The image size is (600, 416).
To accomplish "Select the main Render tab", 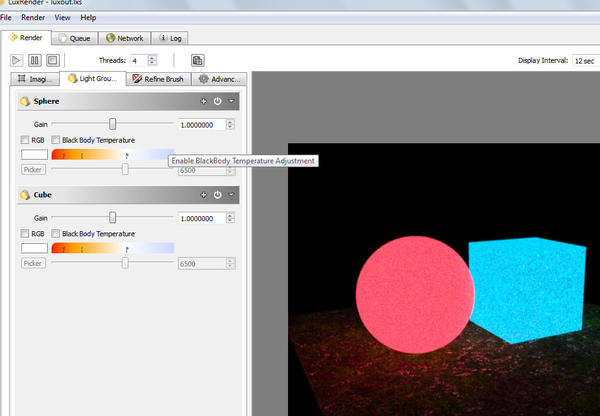I will [26, 38].
